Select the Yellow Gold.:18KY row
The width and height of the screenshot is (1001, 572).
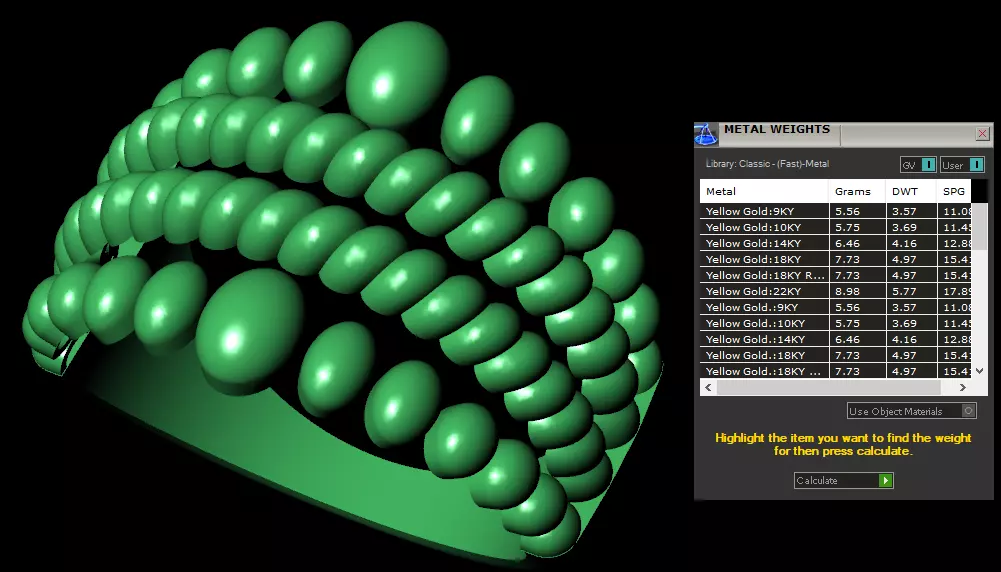(835, 355)
